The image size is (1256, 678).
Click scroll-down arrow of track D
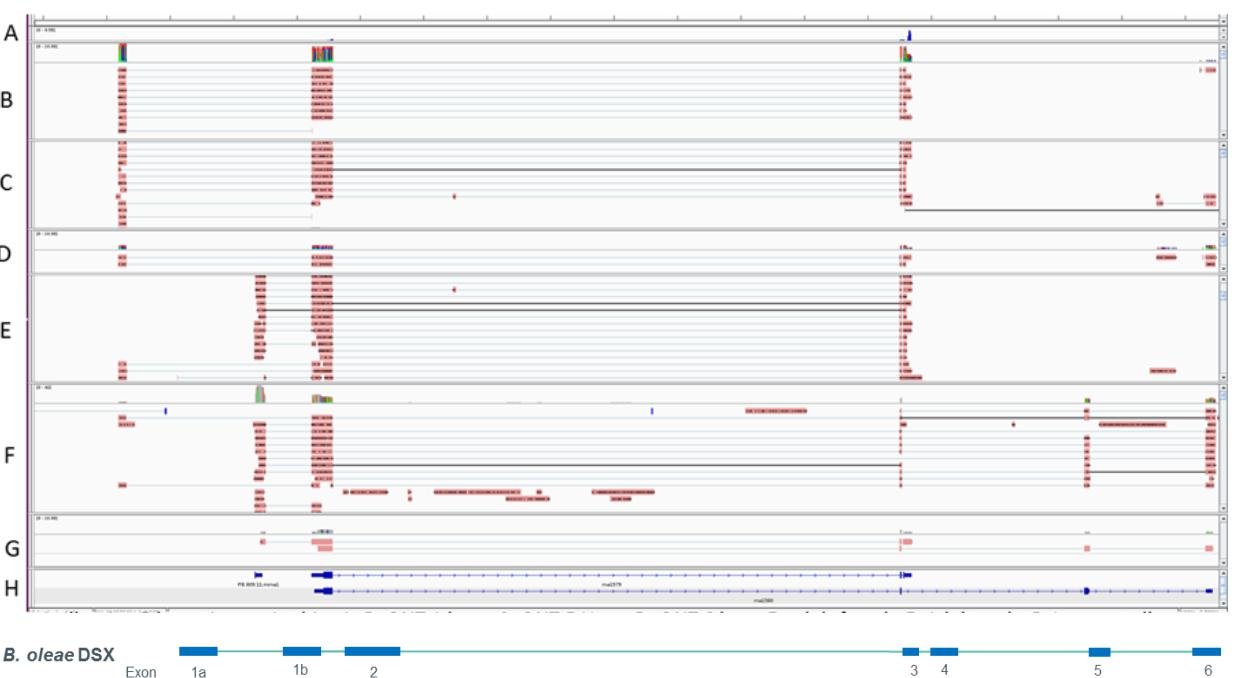[x=1225, y=268]
